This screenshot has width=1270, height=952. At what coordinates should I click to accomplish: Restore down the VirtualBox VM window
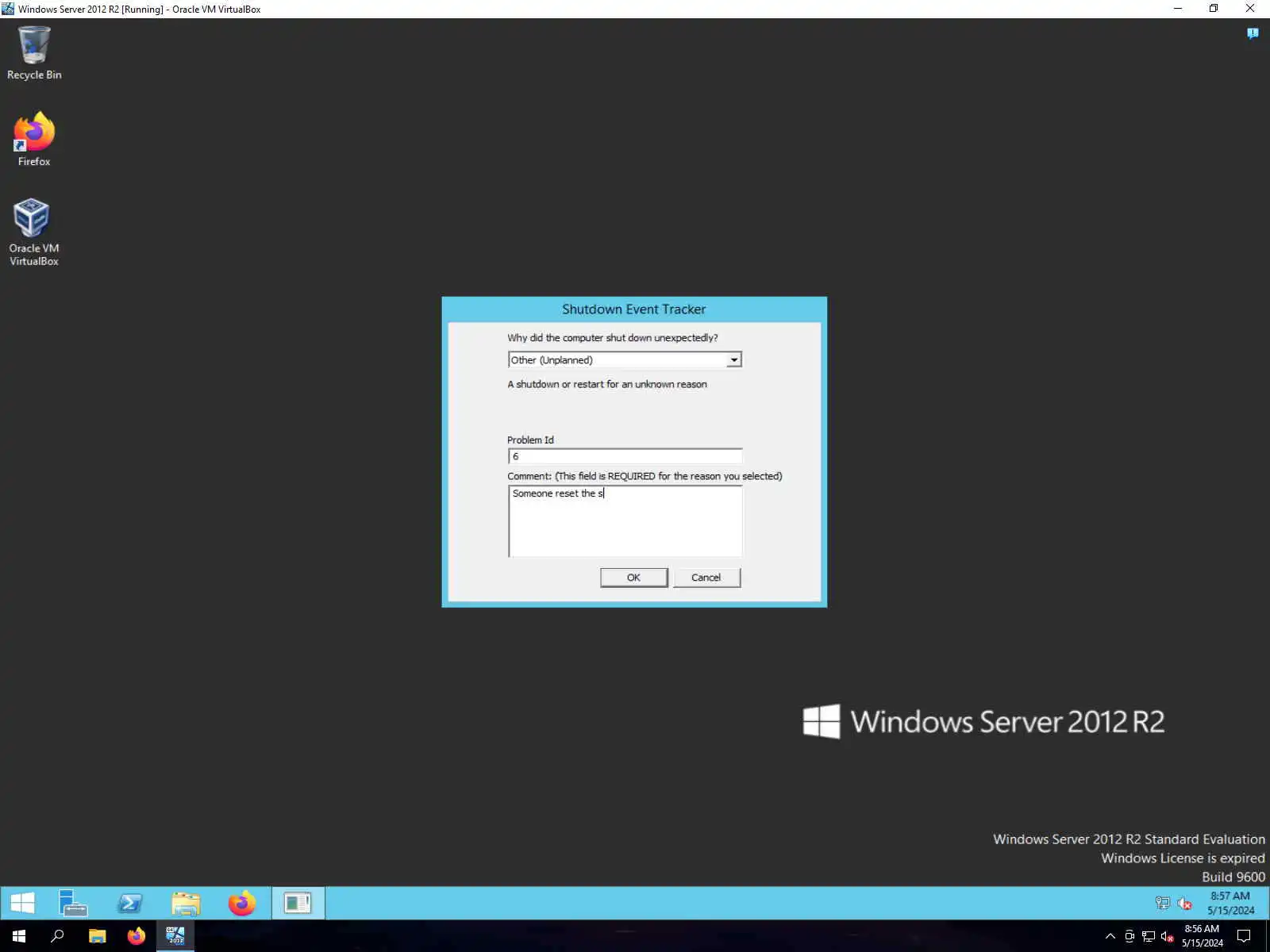tap(1214, 9)
